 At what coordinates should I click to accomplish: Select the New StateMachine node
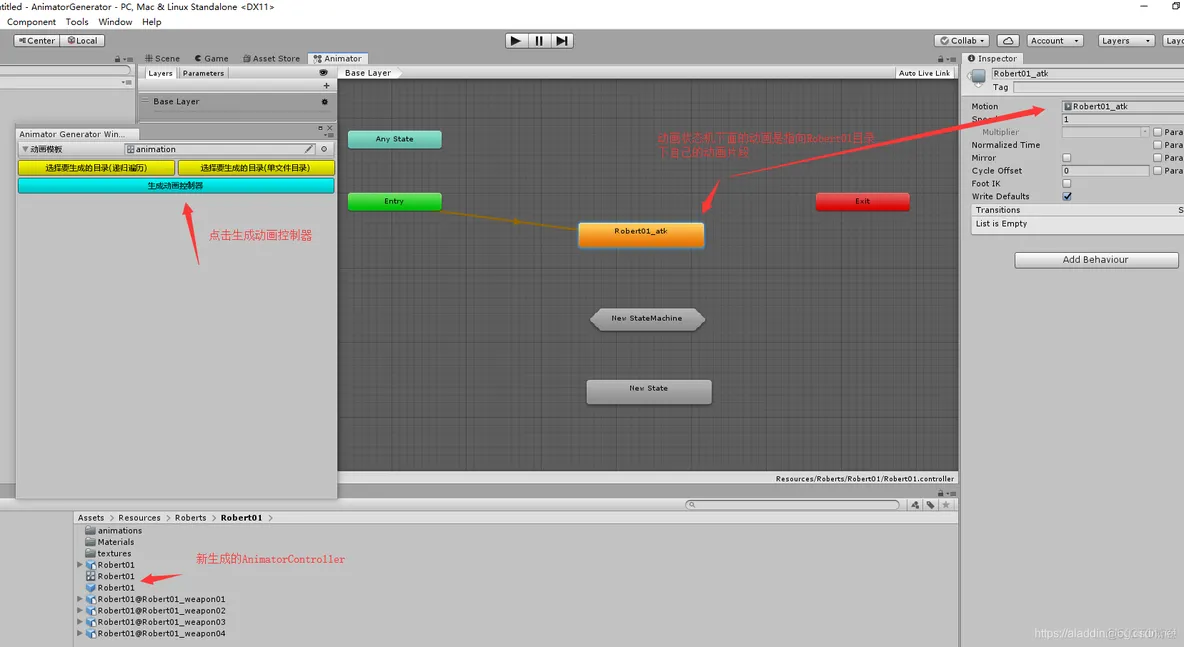click(647, 319)
